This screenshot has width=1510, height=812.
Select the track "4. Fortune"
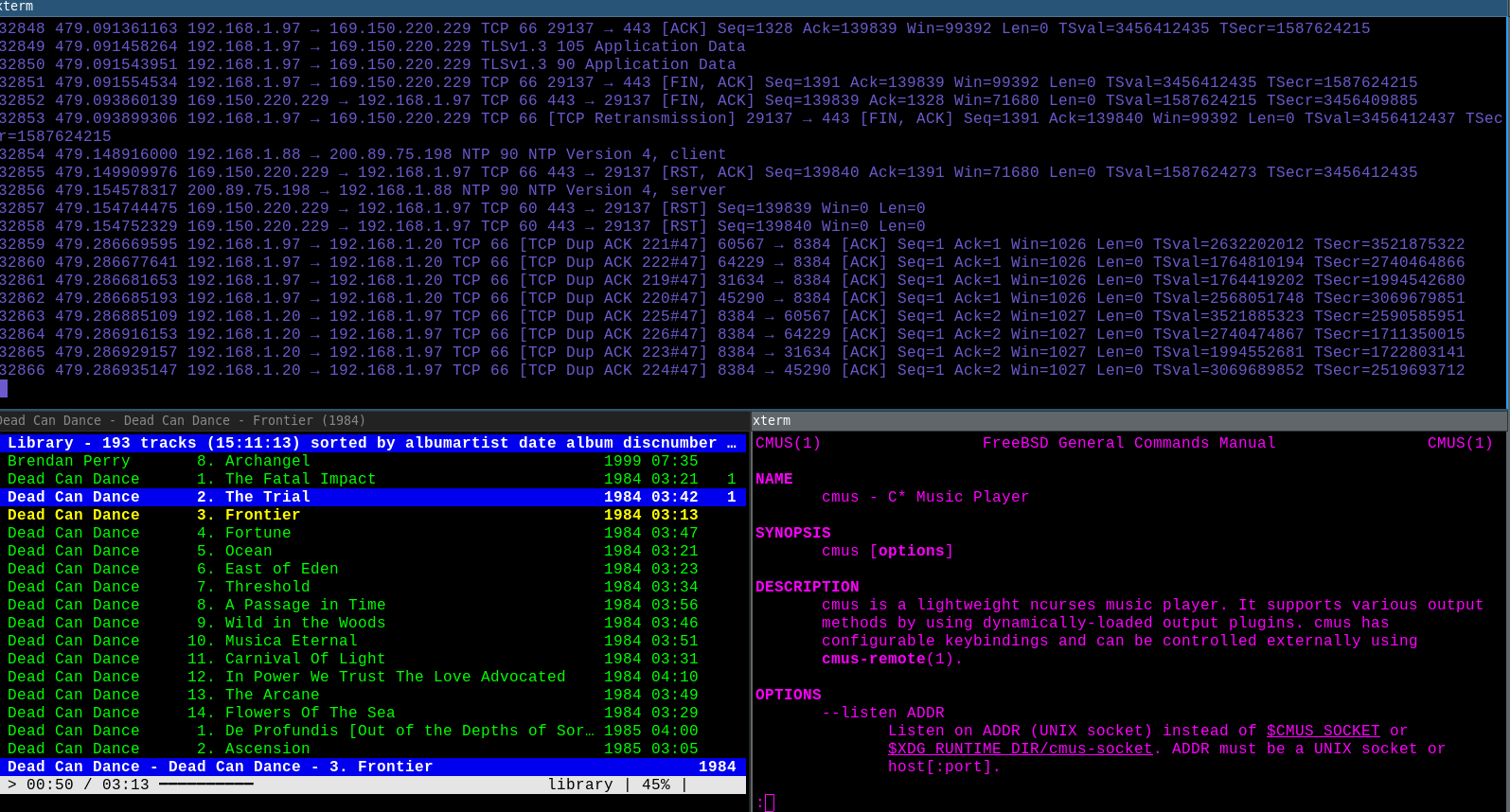[373, 533]
